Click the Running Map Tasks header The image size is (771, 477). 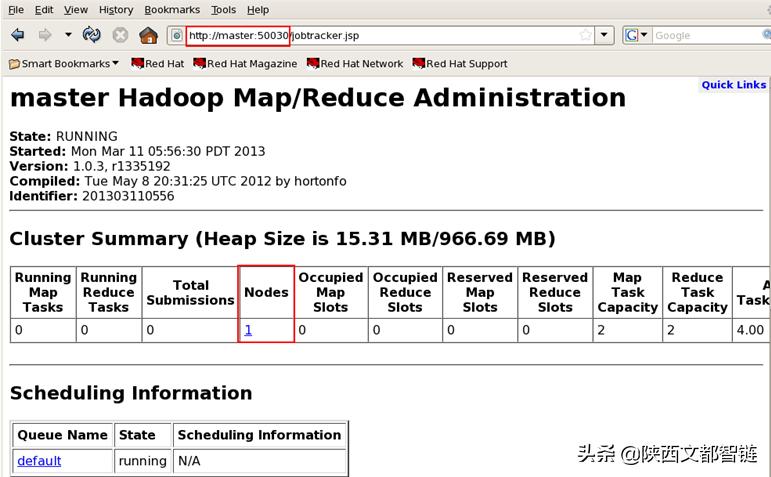pos(43,292)
